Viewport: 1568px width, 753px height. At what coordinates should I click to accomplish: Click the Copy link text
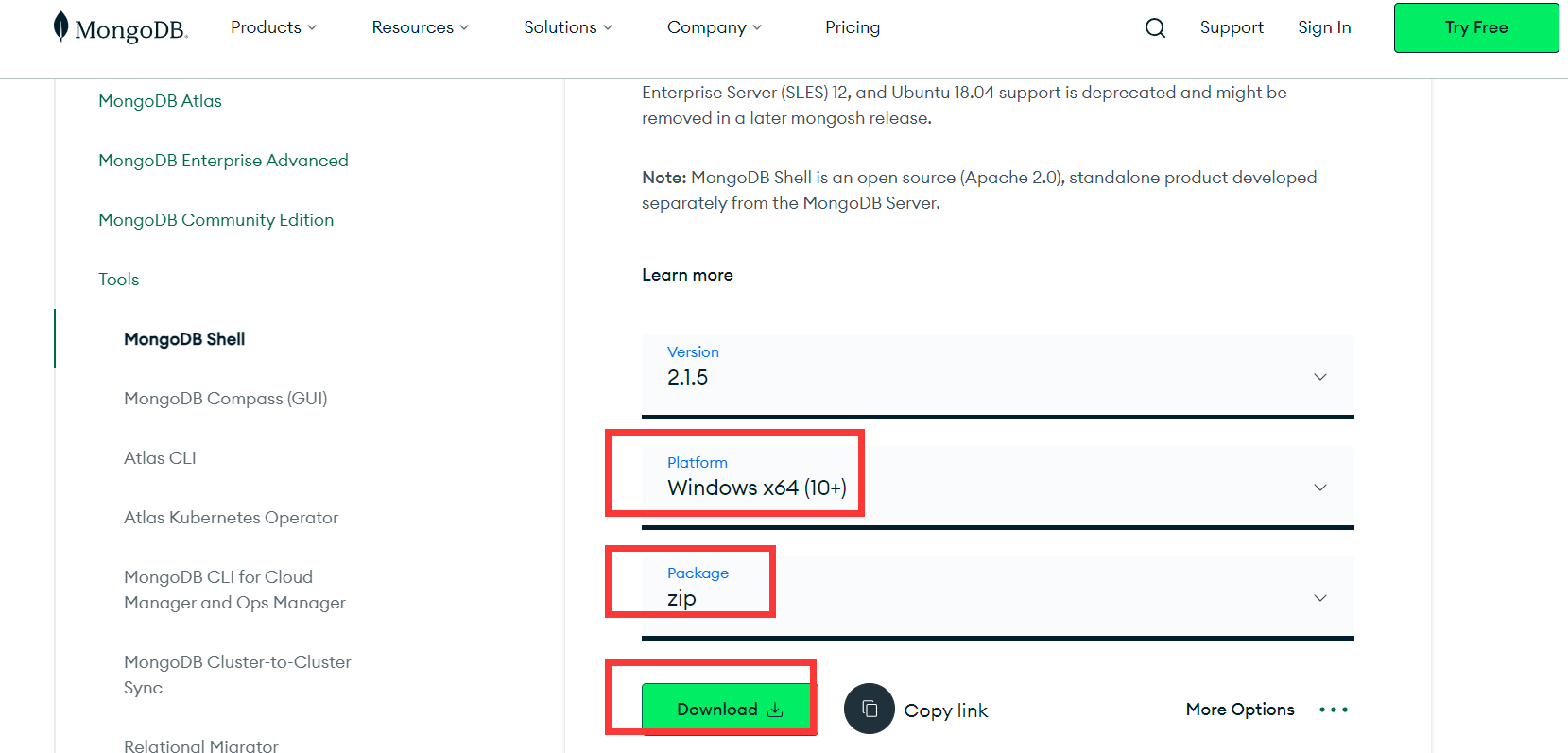point(946,710)
